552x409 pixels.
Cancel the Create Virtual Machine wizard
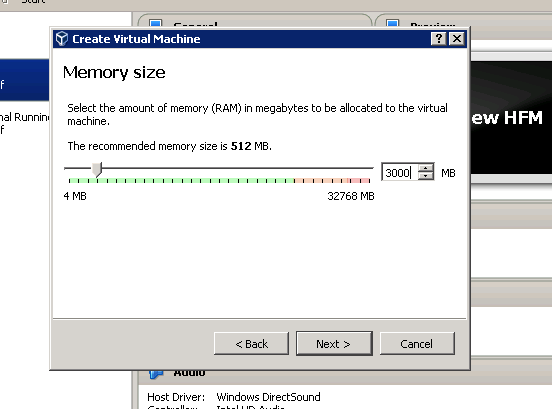[417, 344]
